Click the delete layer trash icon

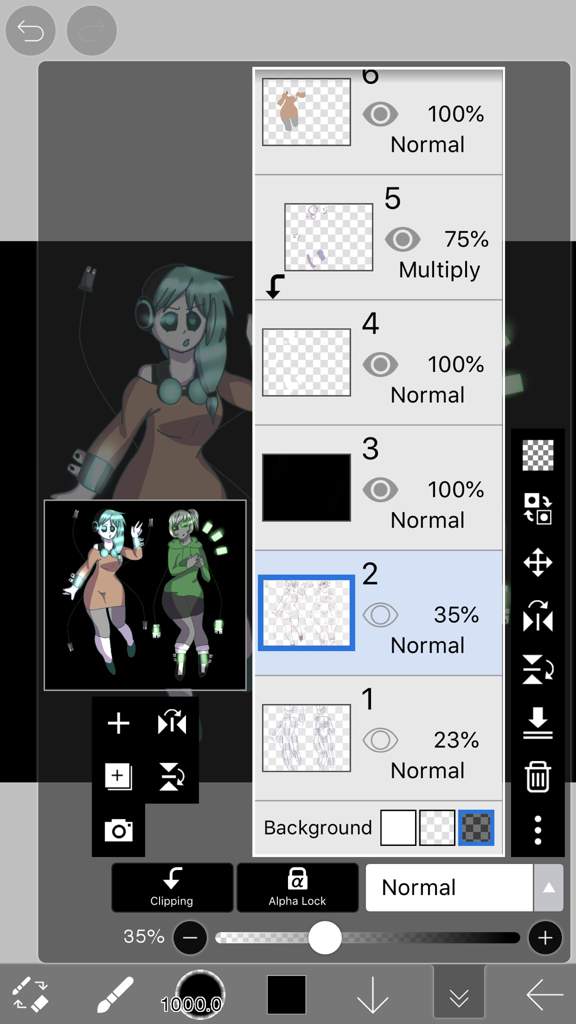coord(538,776)
